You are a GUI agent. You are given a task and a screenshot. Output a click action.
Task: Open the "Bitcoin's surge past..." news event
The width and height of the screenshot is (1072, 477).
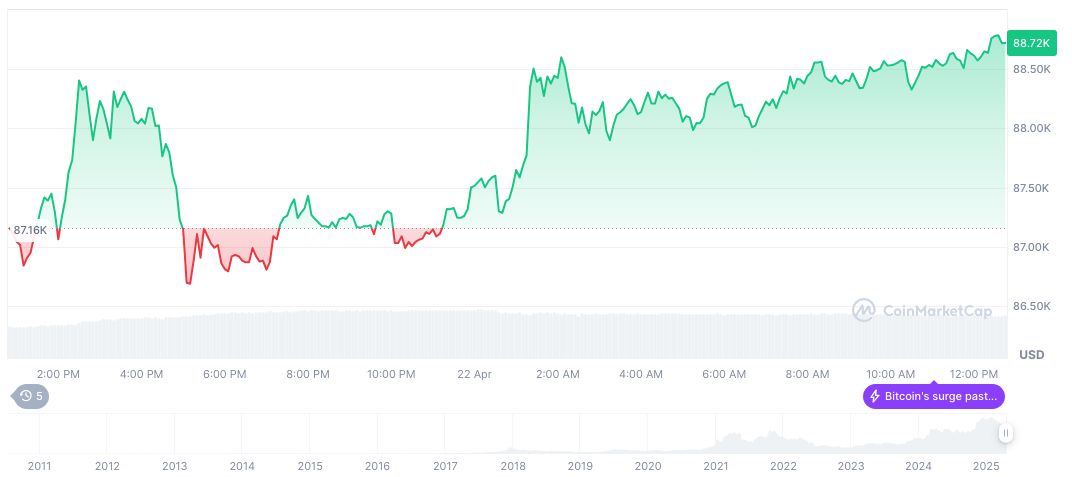[x=934, y=396]
